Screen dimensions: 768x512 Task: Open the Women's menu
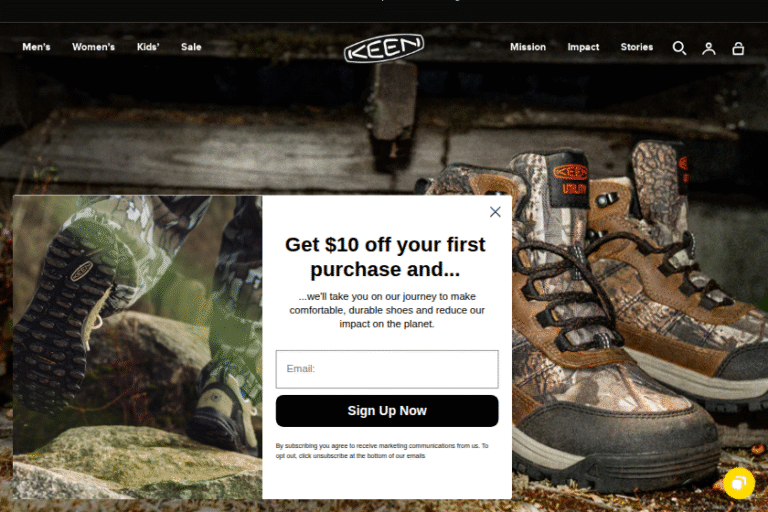pos(93,47)
